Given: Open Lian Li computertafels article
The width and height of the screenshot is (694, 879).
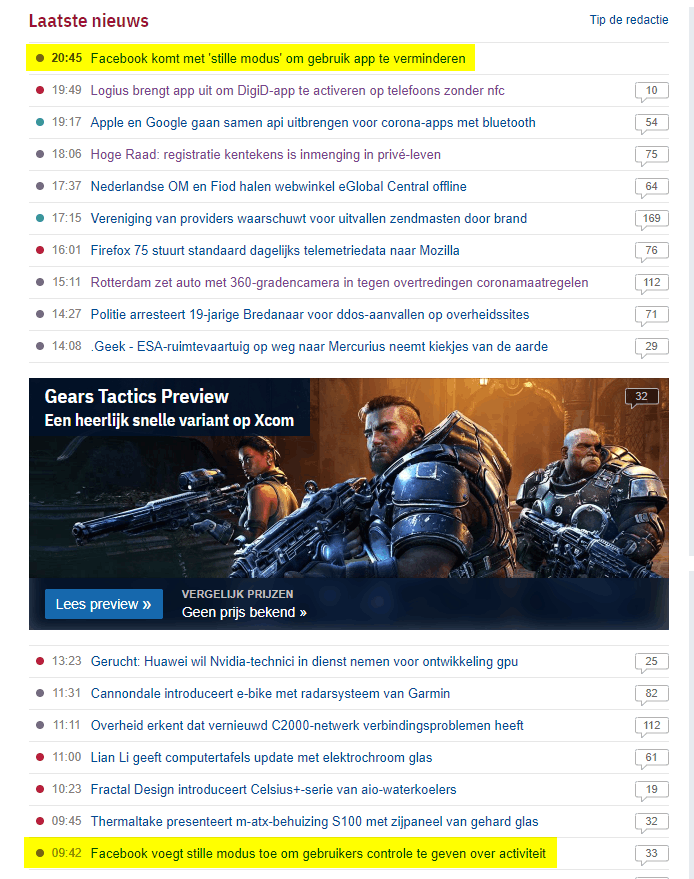Looking at the screenshot, I should (262, 757).
